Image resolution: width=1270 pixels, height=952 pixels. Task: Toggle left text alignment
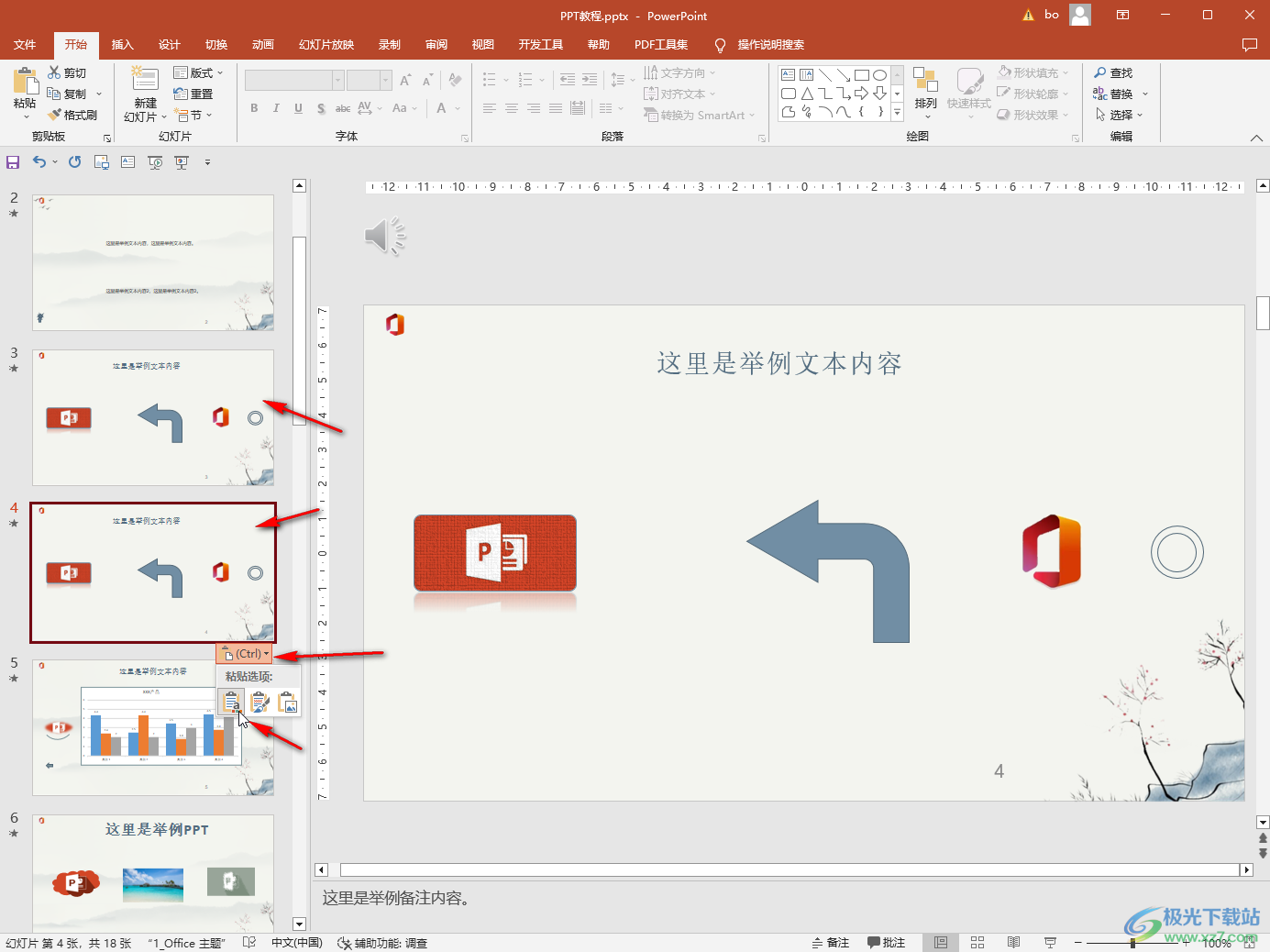click(489, 108)
